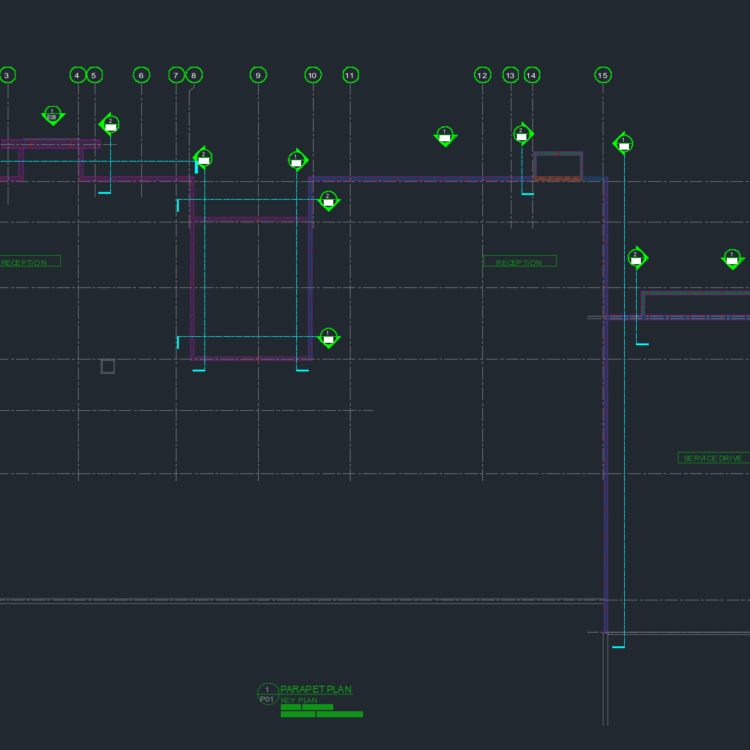Click the PARAPET PLAN title text
Image resolution: width=750 pixels, height=750 pixels.
point(316,689)
